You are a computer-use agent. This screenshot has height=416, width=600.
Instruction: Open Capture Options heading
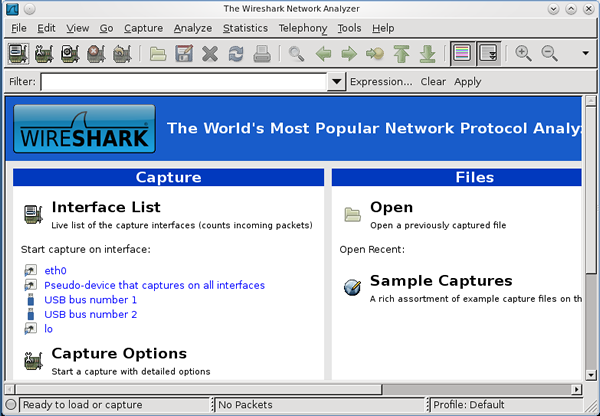coord(119,354)
